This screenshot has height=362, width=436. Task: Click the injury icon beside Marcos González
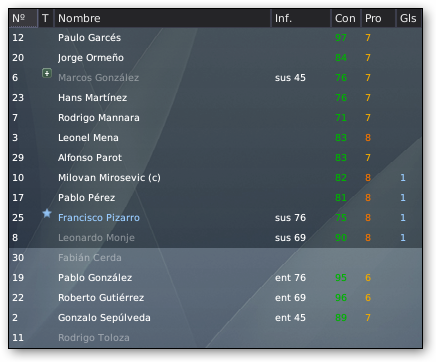point(47,73)
